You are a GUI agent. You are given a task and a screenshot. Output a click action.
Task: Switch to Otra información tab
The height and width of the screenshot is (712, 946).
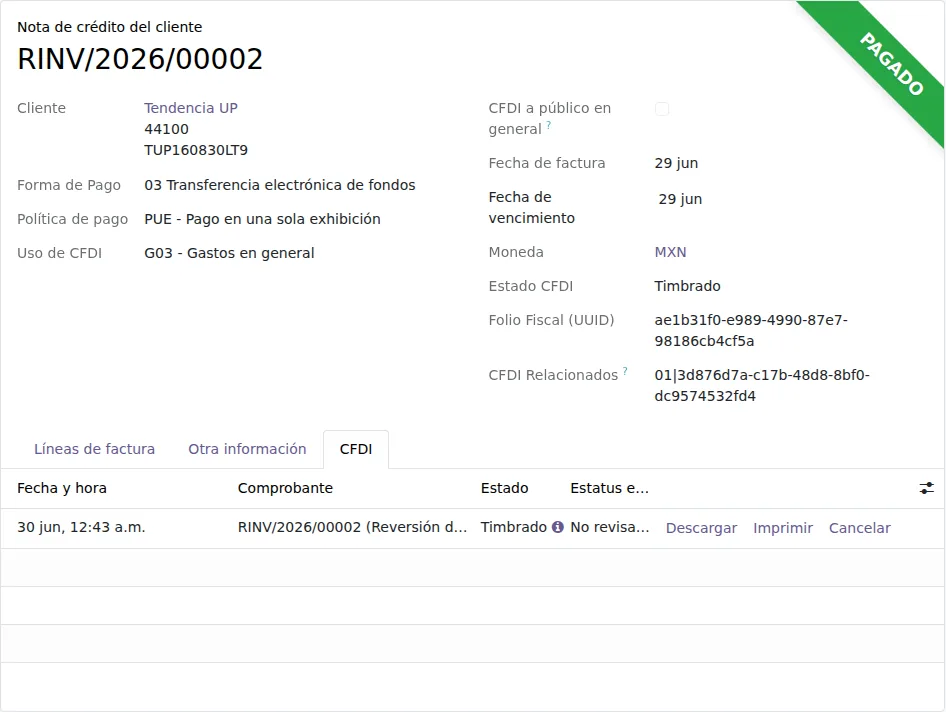[247, 449]
